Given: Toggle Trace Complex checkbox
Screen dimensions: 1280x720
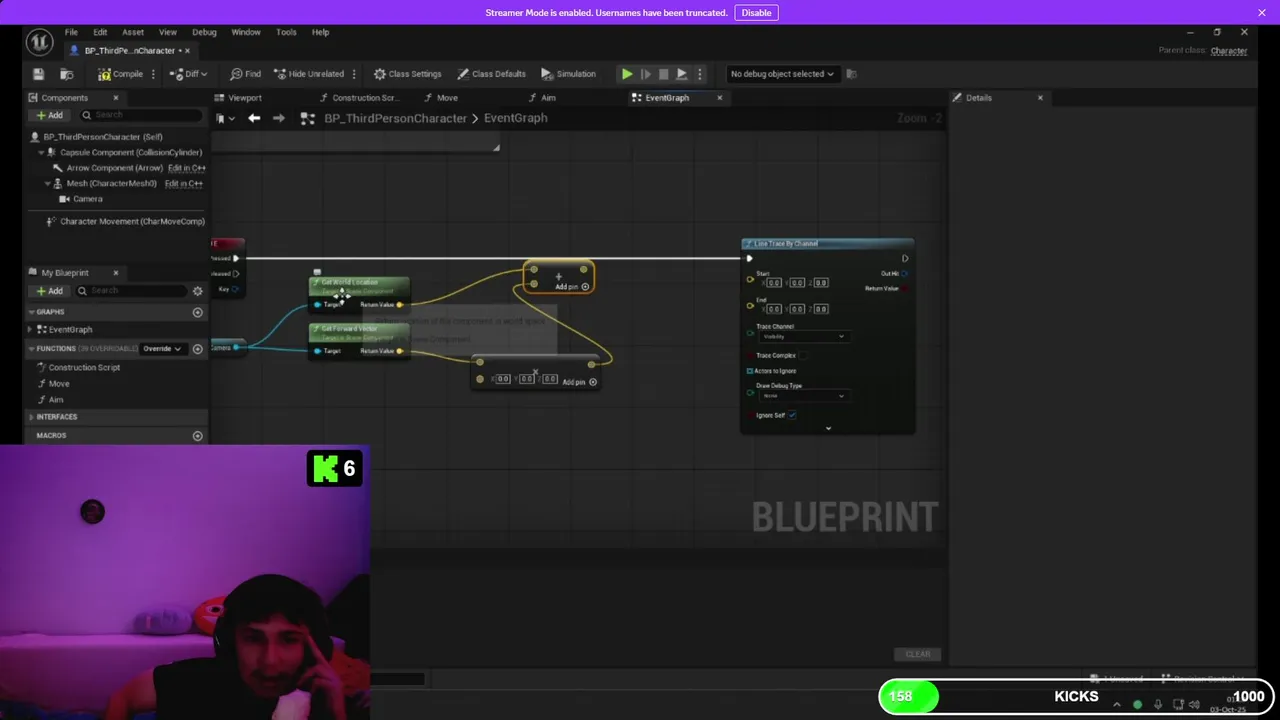Looking at the screenshot, I should tap(802, 355).
